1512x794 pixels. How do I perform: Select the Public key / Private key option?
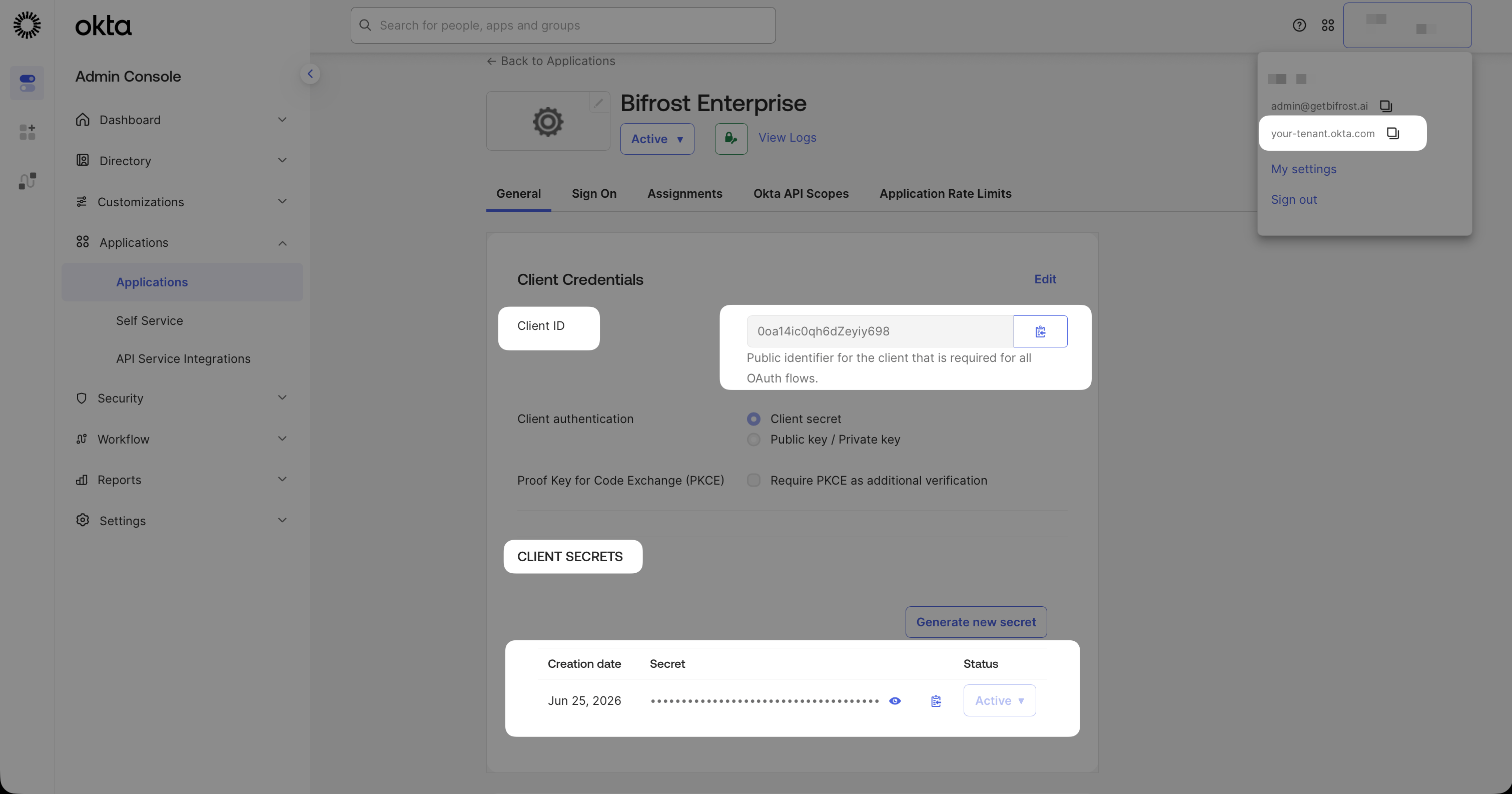pos(753,439)
